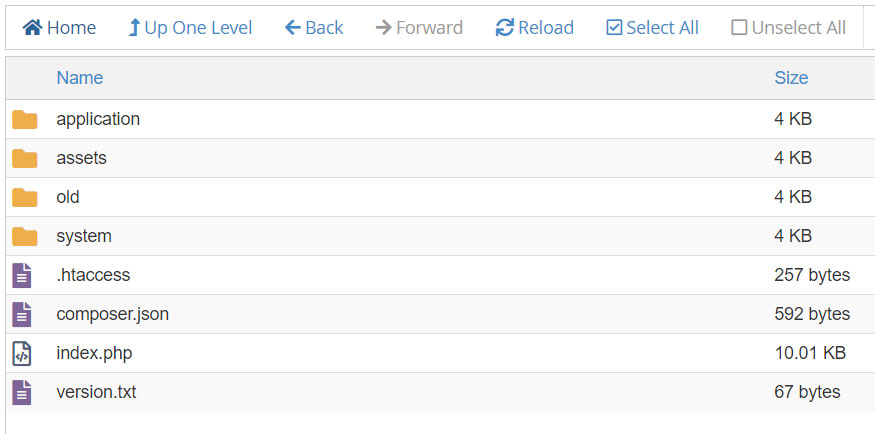Click the system folder icon
The width and height of the screenshot is (875, 434).
pyautogui.click(x=24, y=237)
